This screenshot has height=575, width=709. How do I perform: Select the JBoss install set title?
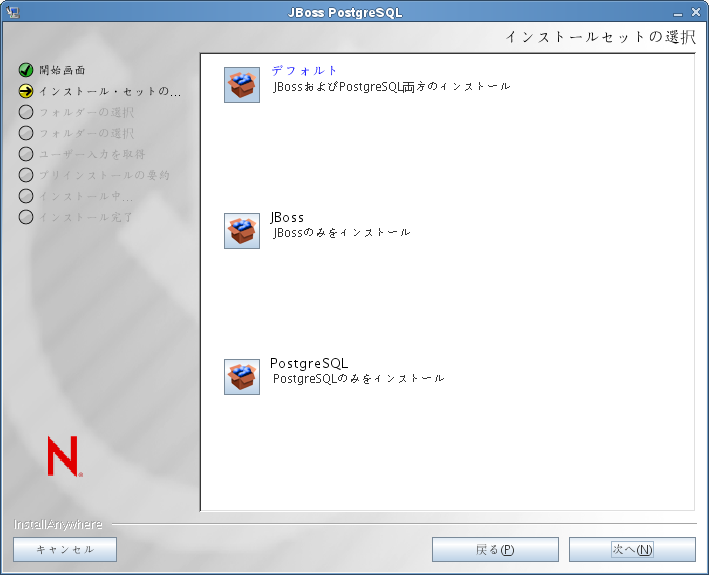click(287, 217)
